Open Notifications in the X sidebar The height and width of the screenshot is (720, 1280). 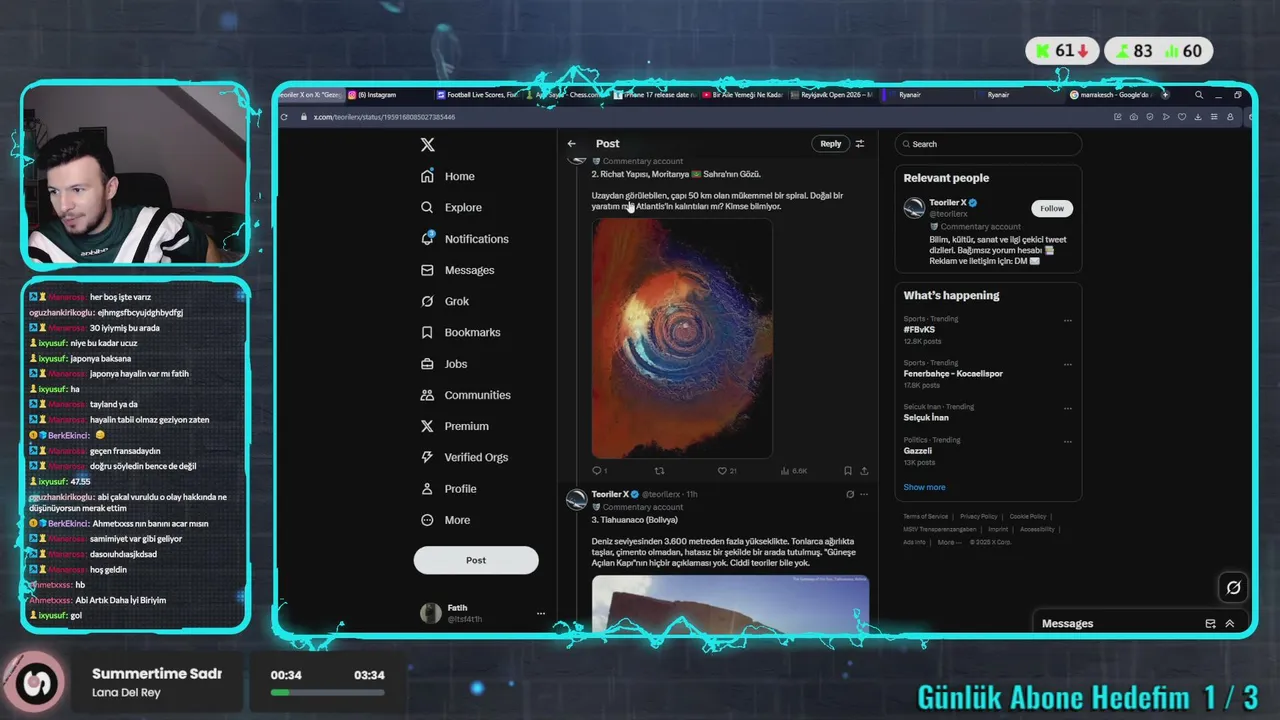pyautogui.click(x=464, y=239)
